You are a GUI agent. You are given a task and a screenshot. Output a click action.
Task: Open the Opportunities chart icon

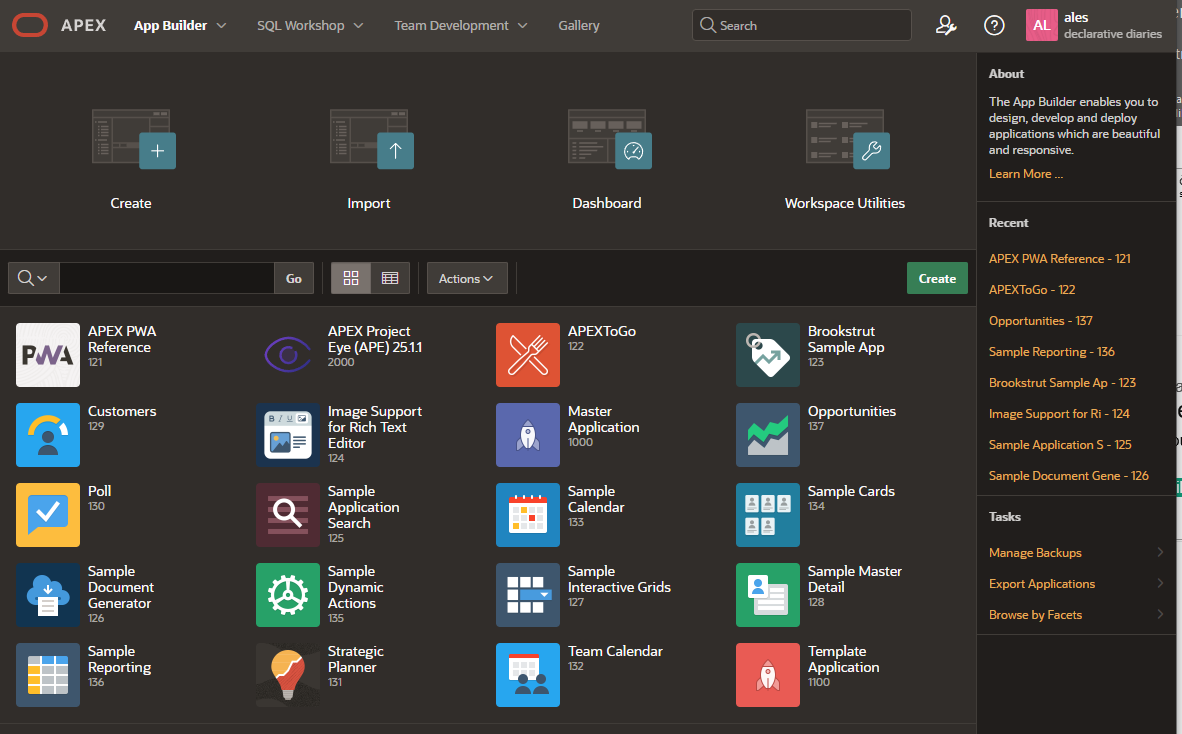(x=767, y=435)
